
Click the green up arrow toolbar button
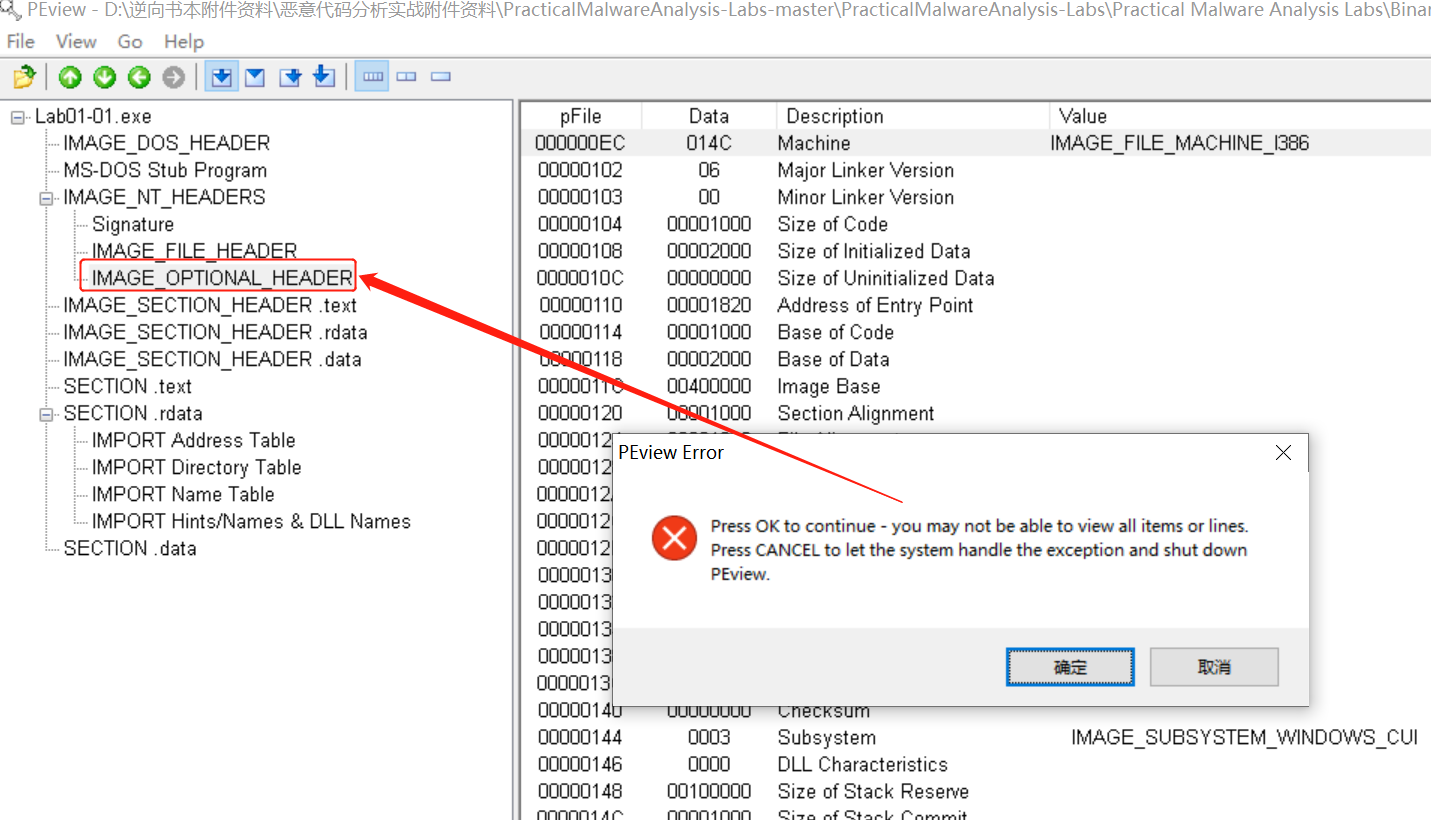coord(70,77)
